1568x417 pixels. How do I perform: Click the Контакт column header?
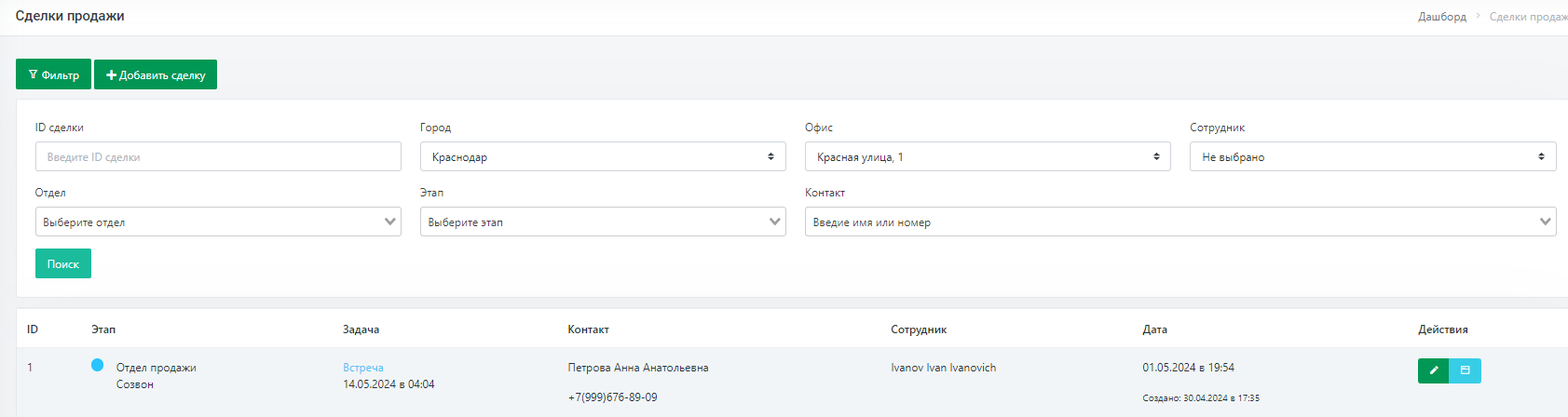click(x=588, y=330)
